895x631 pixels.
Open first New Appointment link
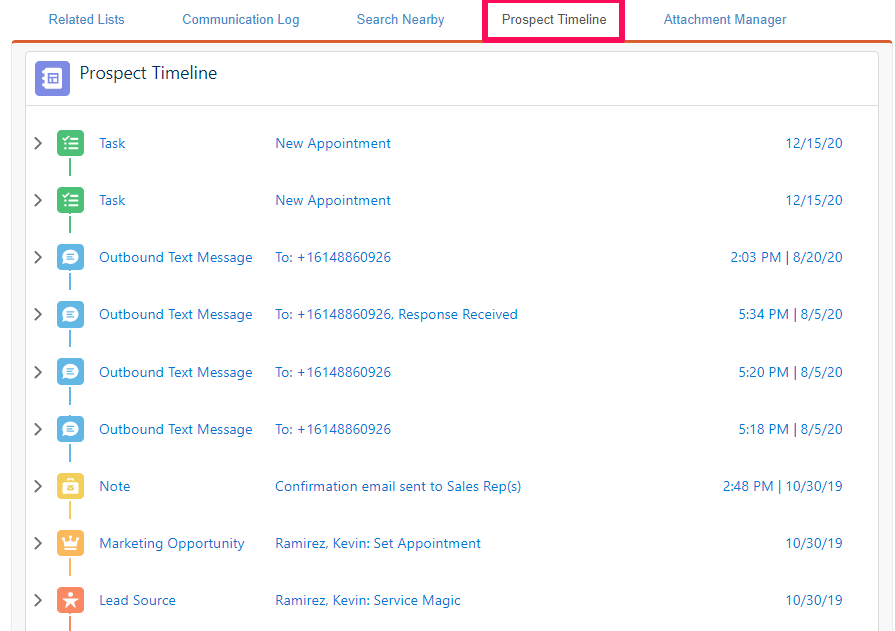pyautogui.click(x=333, y=143)
